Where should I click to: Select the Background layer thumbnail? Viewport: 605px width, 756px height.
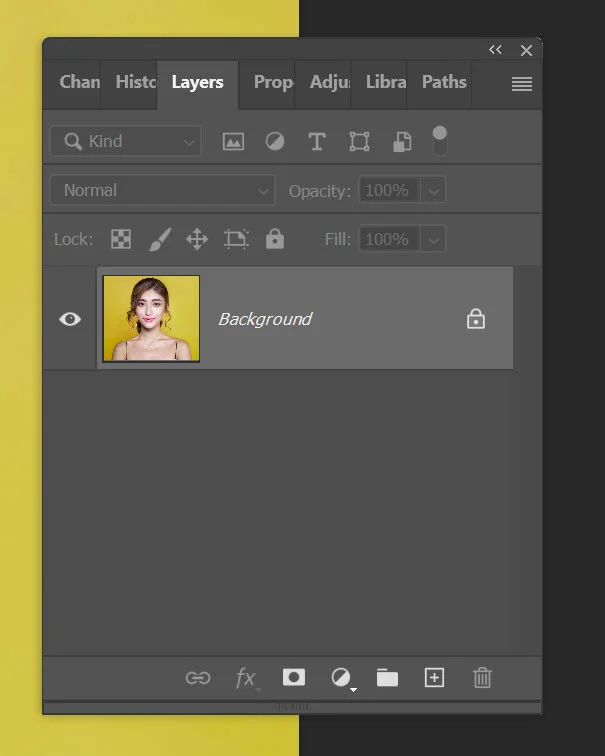tap(151, 318)
